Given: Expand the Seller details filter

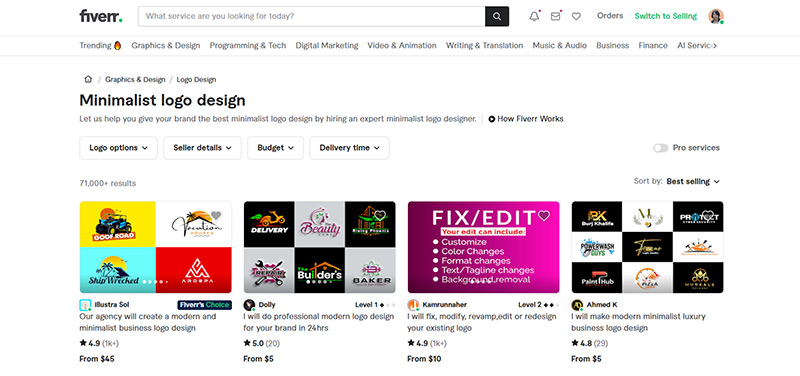Looking at the screenshot, I should point(203,148).
